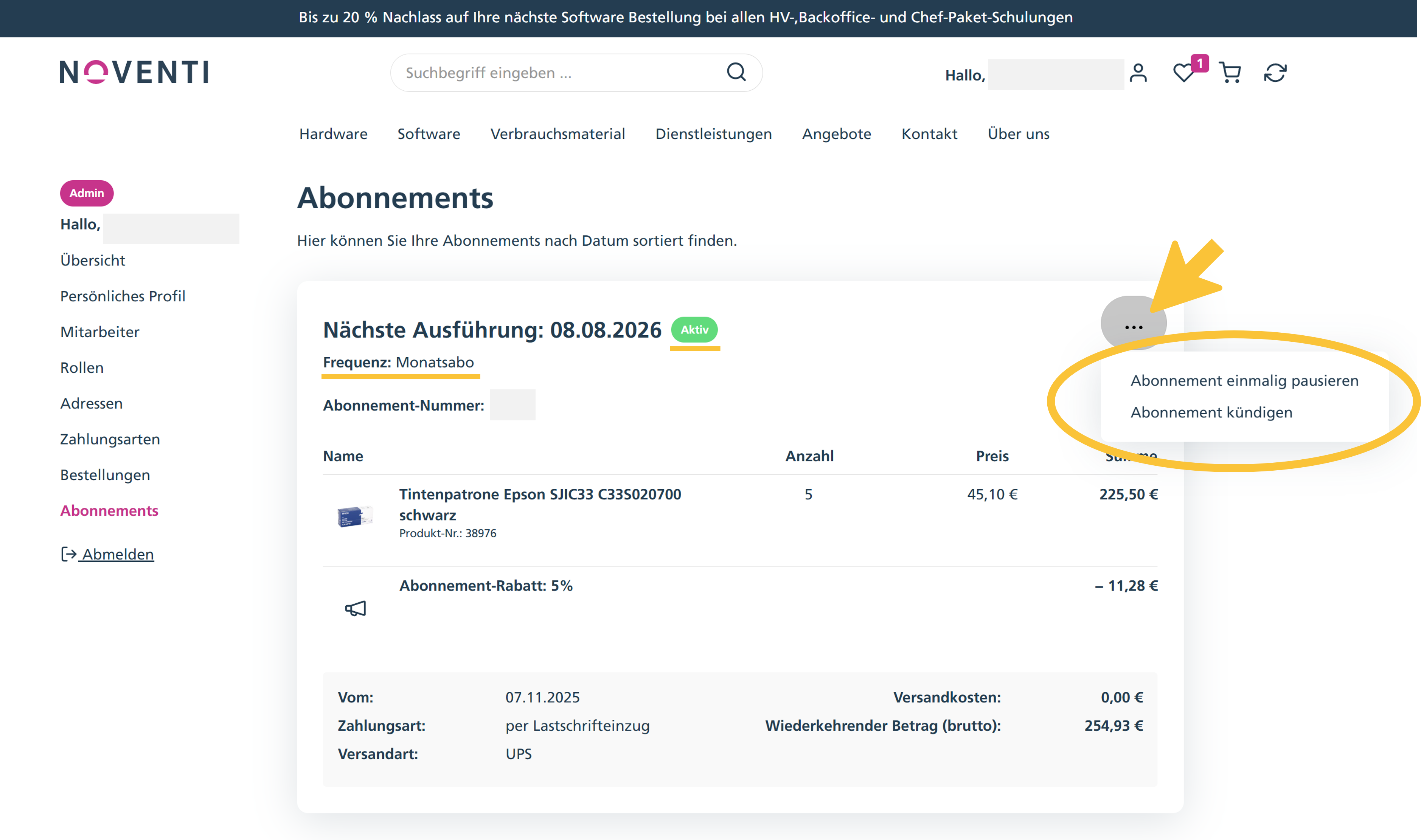Click 'per Lastschrifteinzug' value

578,726
